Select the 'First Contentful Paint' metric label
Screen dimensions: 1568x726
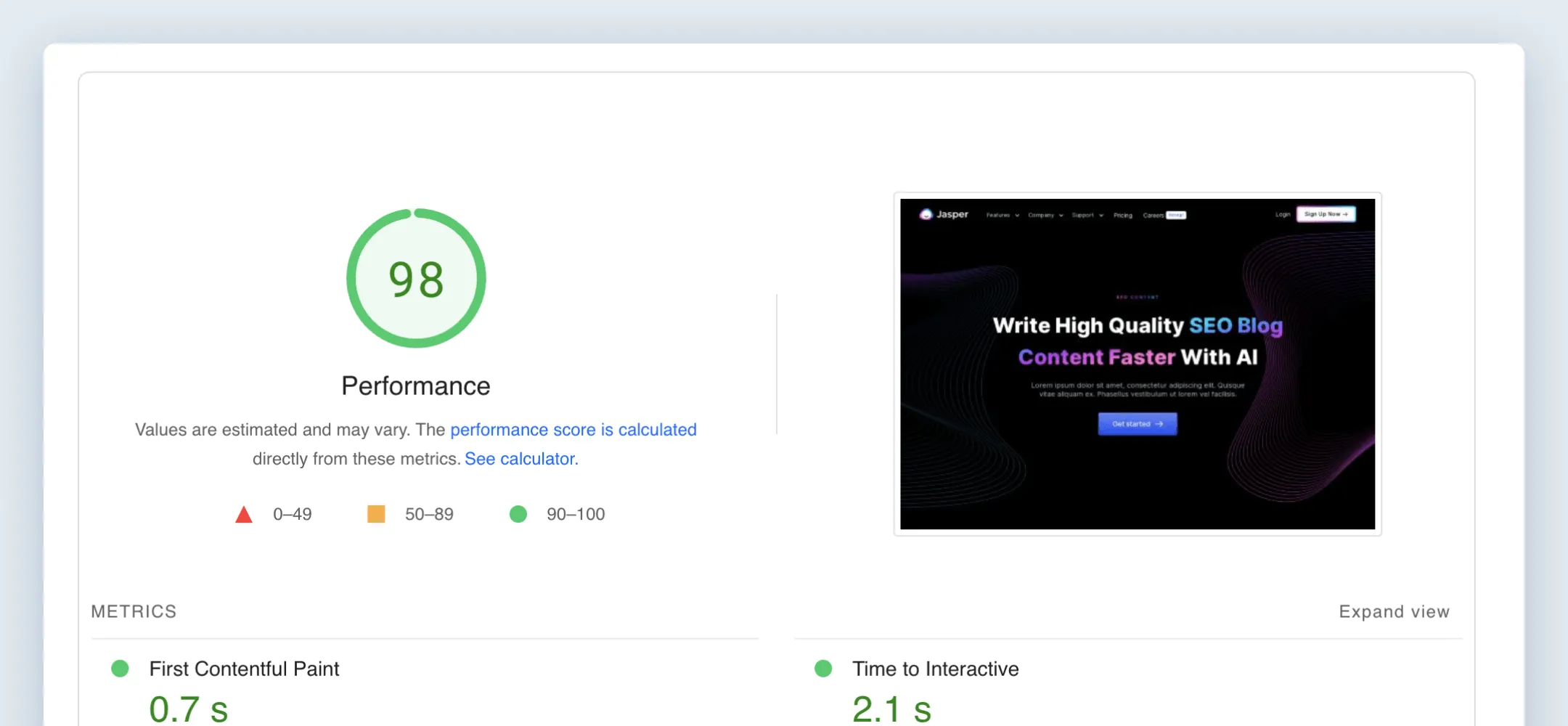[x=244, y=669]
